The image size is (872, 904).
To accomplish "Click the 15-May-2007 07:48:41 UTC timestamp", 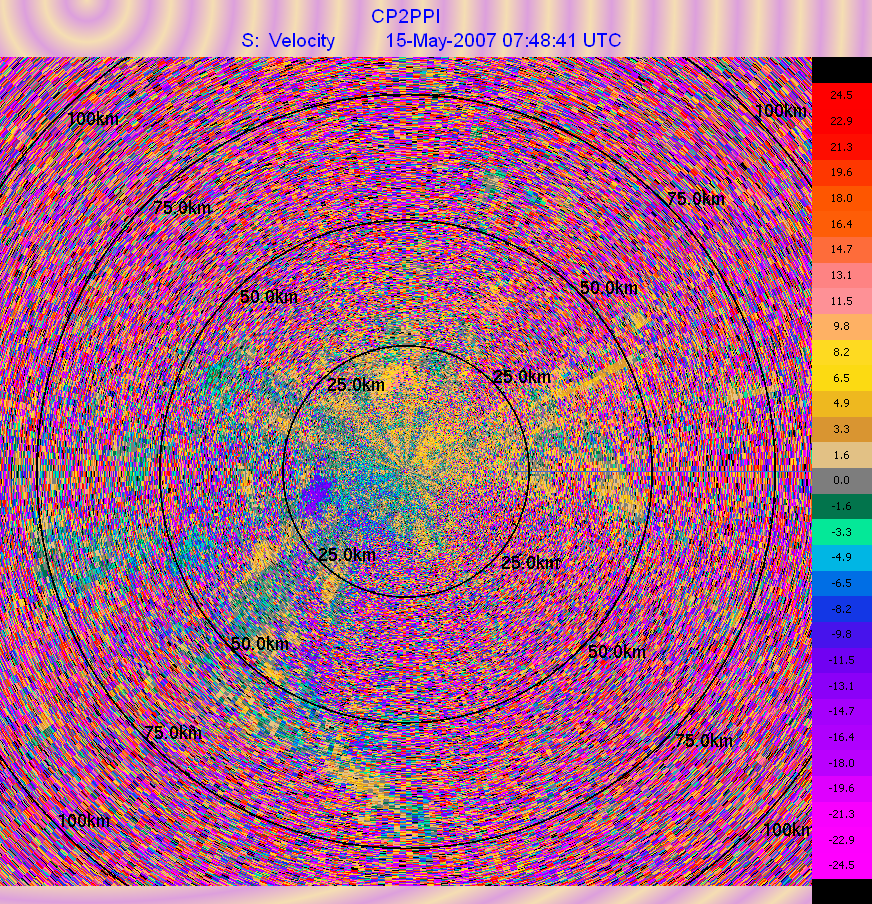I will 503,41.
